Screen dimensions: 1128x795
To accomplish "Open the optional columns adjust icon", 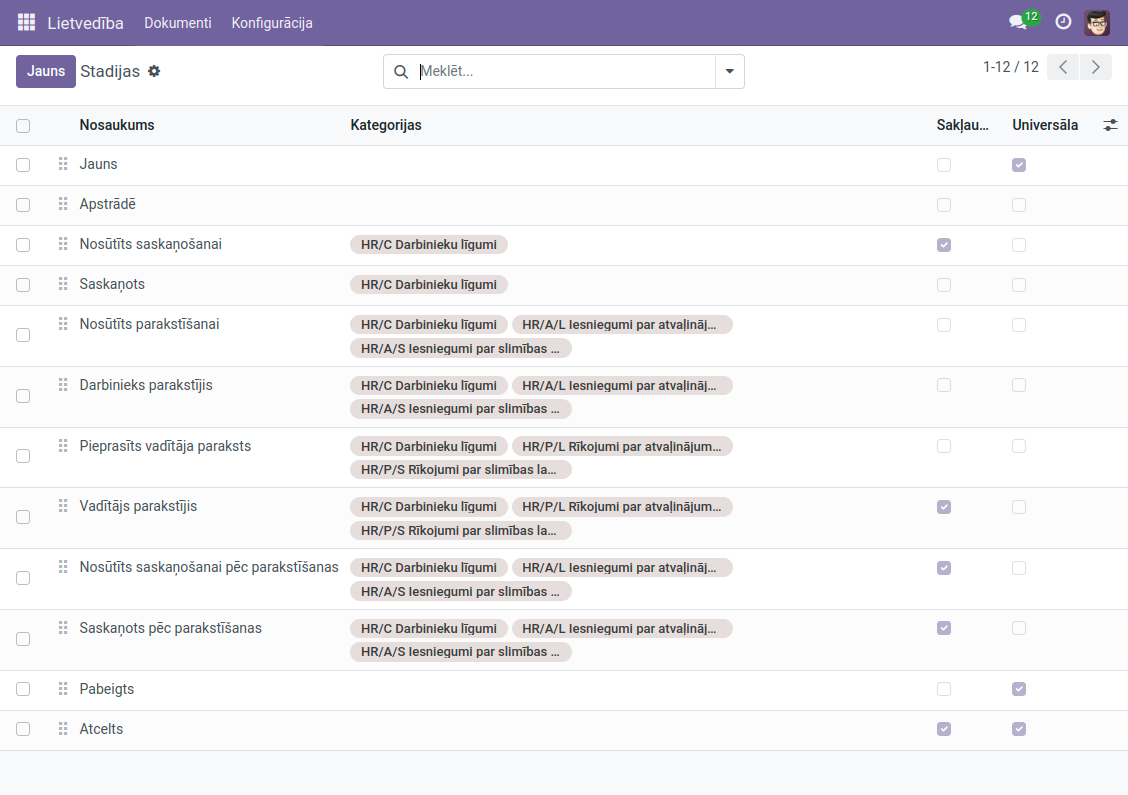I will tap(1110, 125).
